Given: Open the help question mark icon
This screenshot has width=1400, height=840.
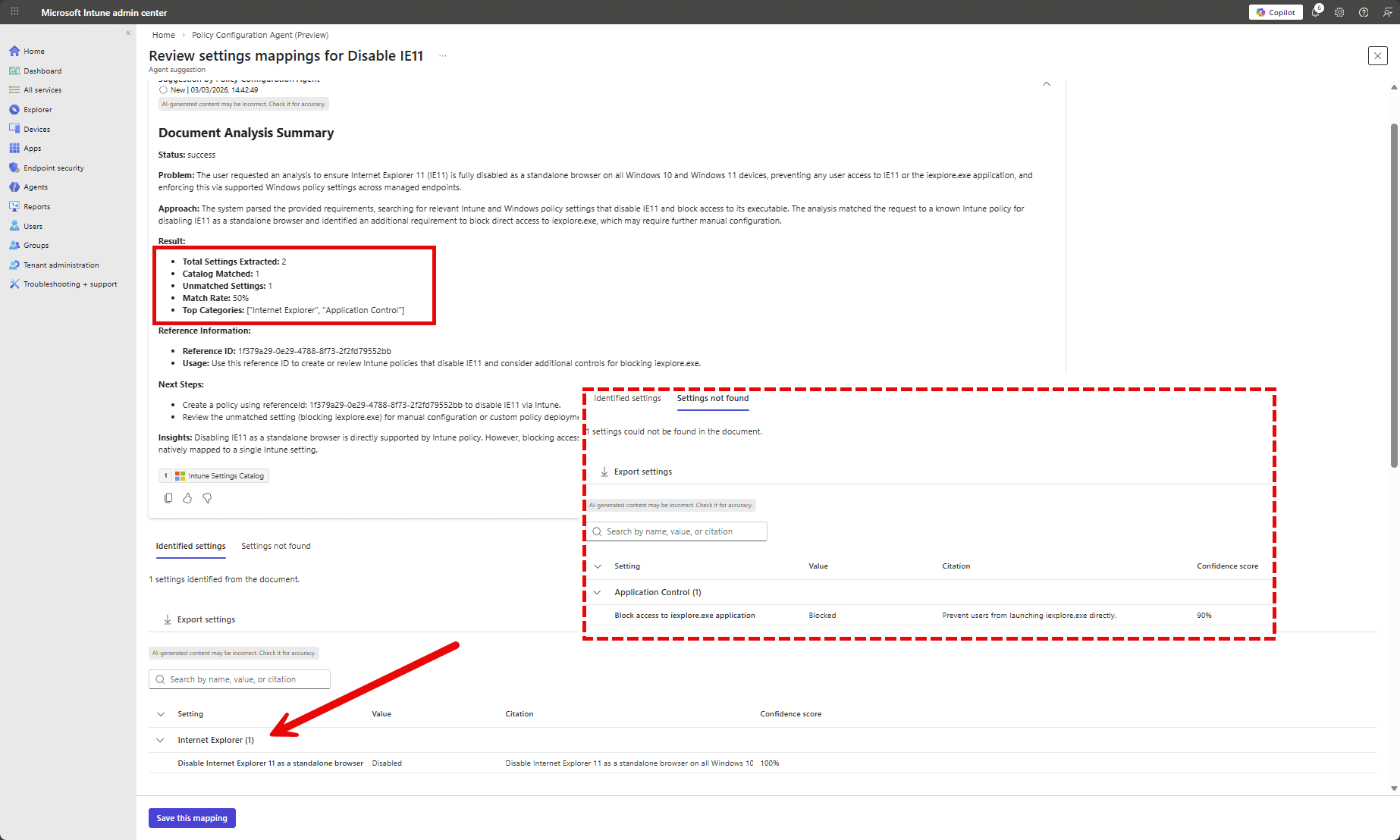Looking at the screenshot, I should click(1364, 12).
